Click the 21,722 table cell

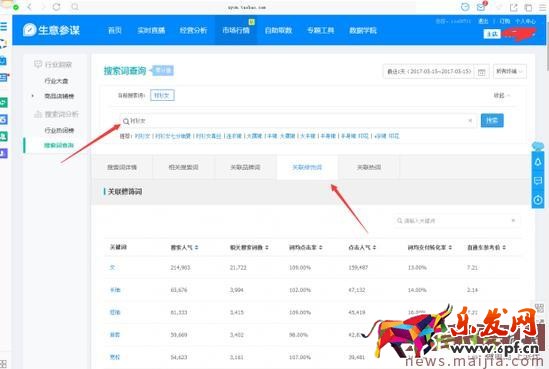238,267
